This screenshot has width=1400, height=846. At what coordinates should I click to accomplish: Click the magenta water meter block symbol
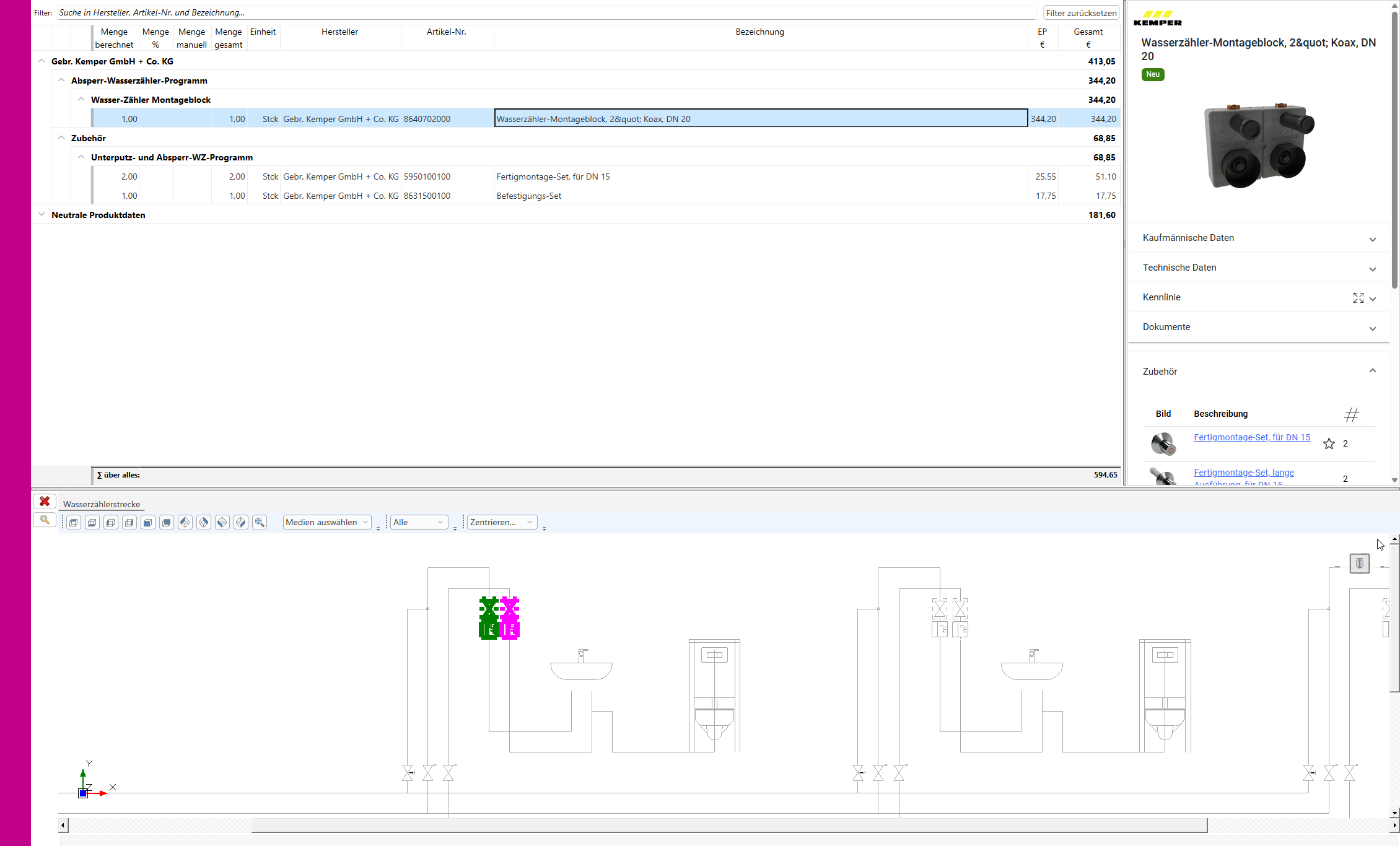click(x=509, y=617)
